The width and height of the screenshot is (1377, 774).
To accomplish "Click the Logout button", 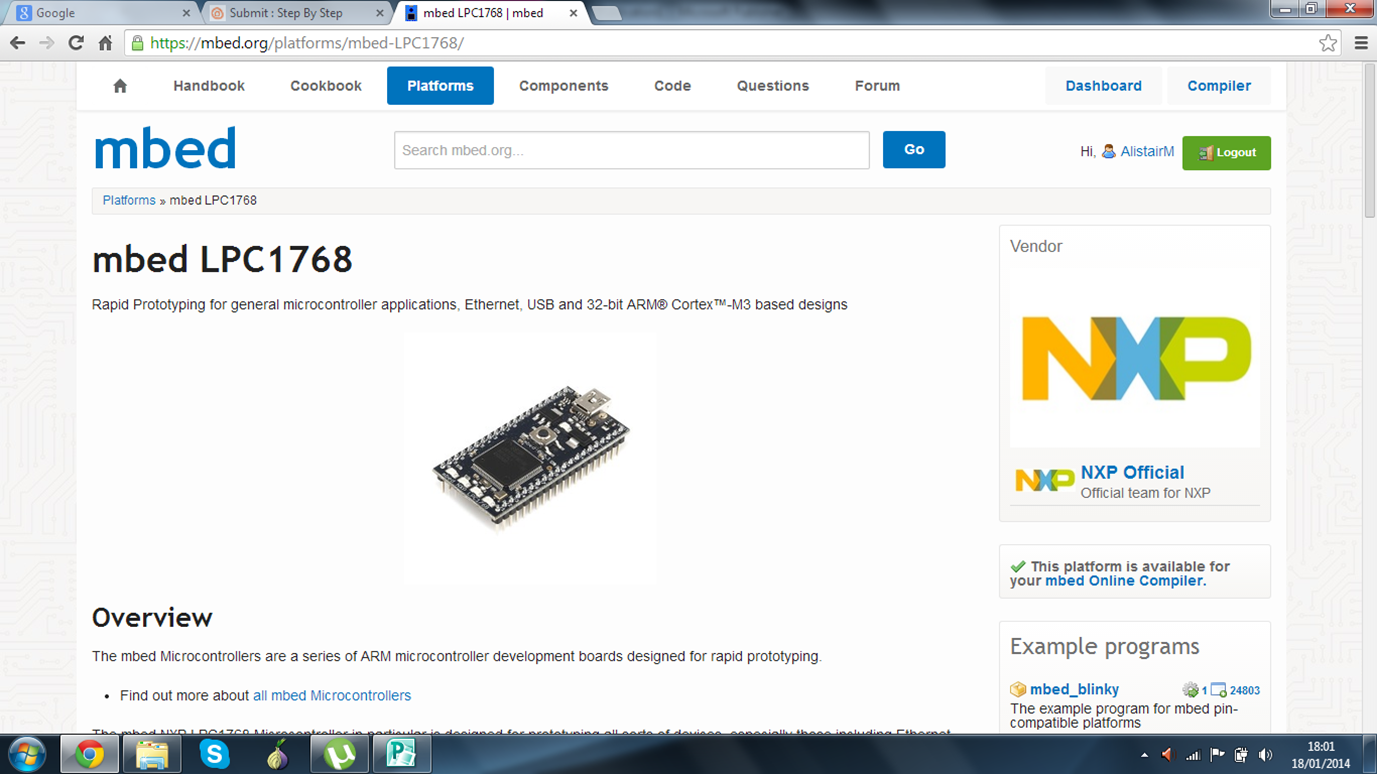I will click(x=1227, y=153).
